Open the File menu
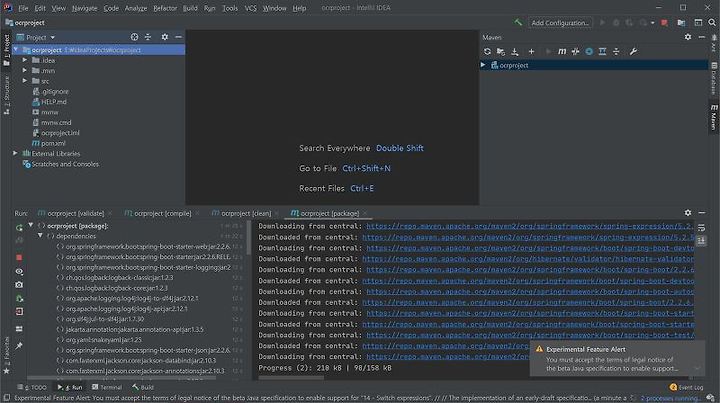Screen dimensions: 720x403 pos(23,8)
